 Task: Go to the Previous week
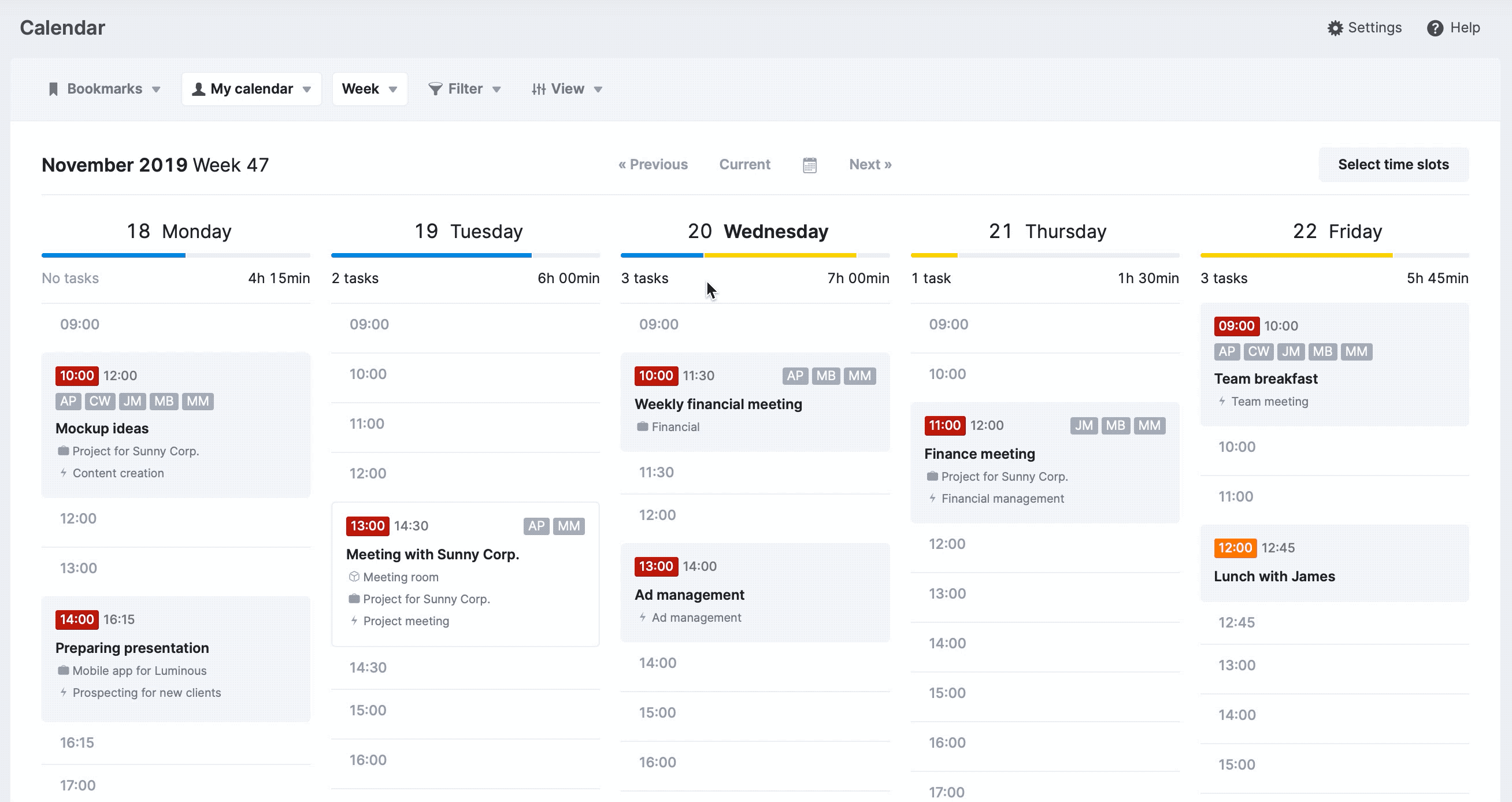[x=653, y=164]
